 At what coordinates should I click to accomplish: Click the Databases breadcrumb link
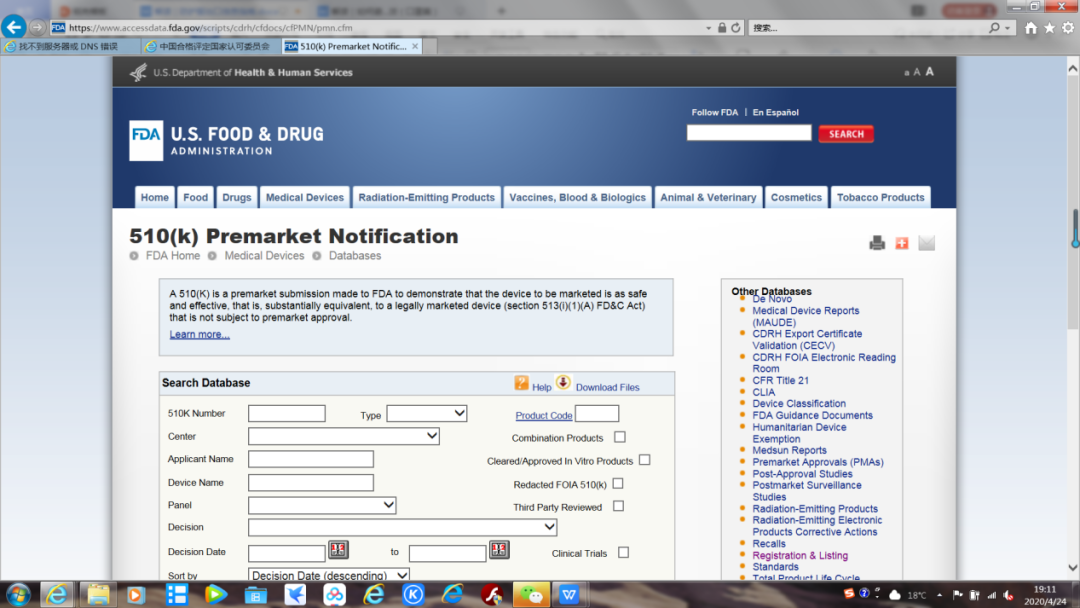(x=355, y=255)
